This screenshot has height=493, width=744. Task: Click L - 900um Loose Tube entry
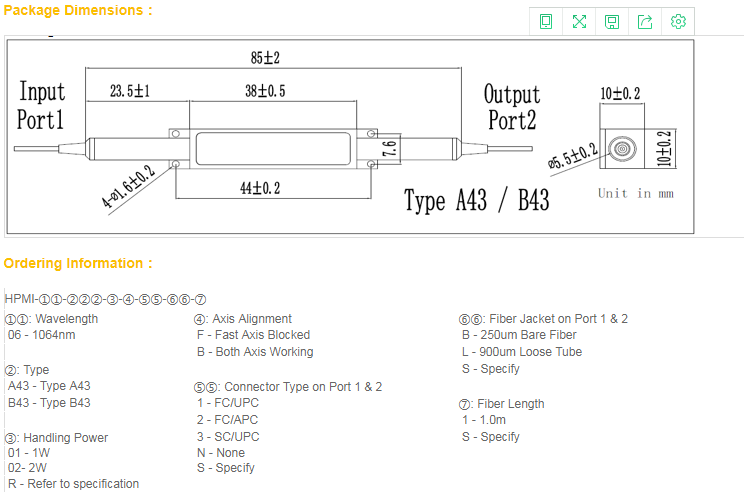pos(521,352)
